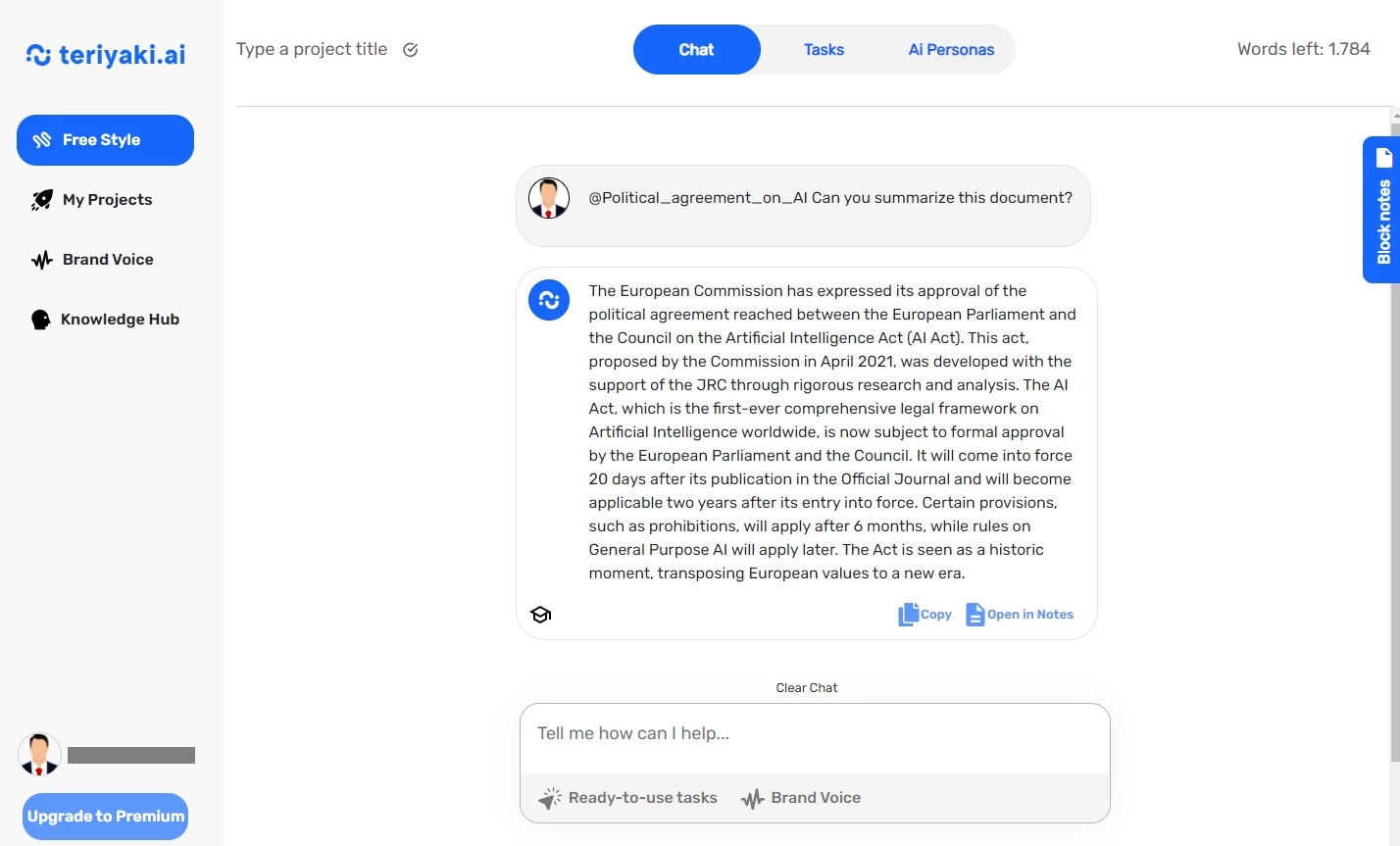This screenshot has height=846, width=1400.
Task: Click the user avatar in the chat message
Action: [549, 198]
